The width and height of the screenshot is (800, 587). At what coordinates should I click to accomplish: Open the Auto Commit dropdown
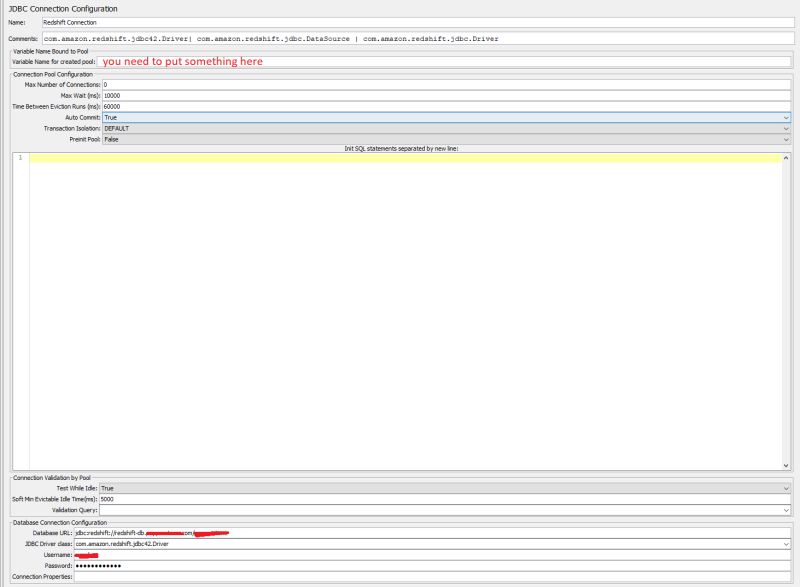400,119
